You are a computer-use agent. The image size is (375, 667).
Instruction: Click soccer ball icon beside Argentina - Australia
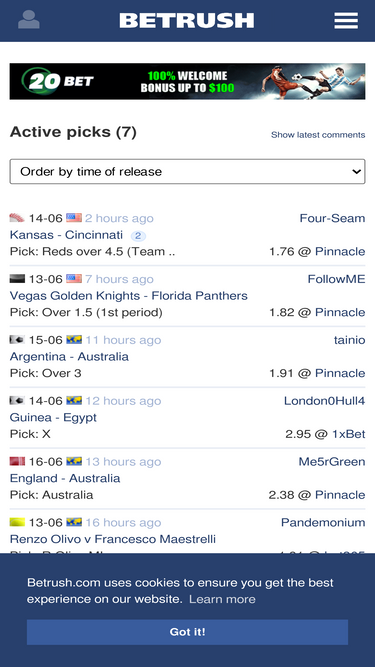point(17,340)
